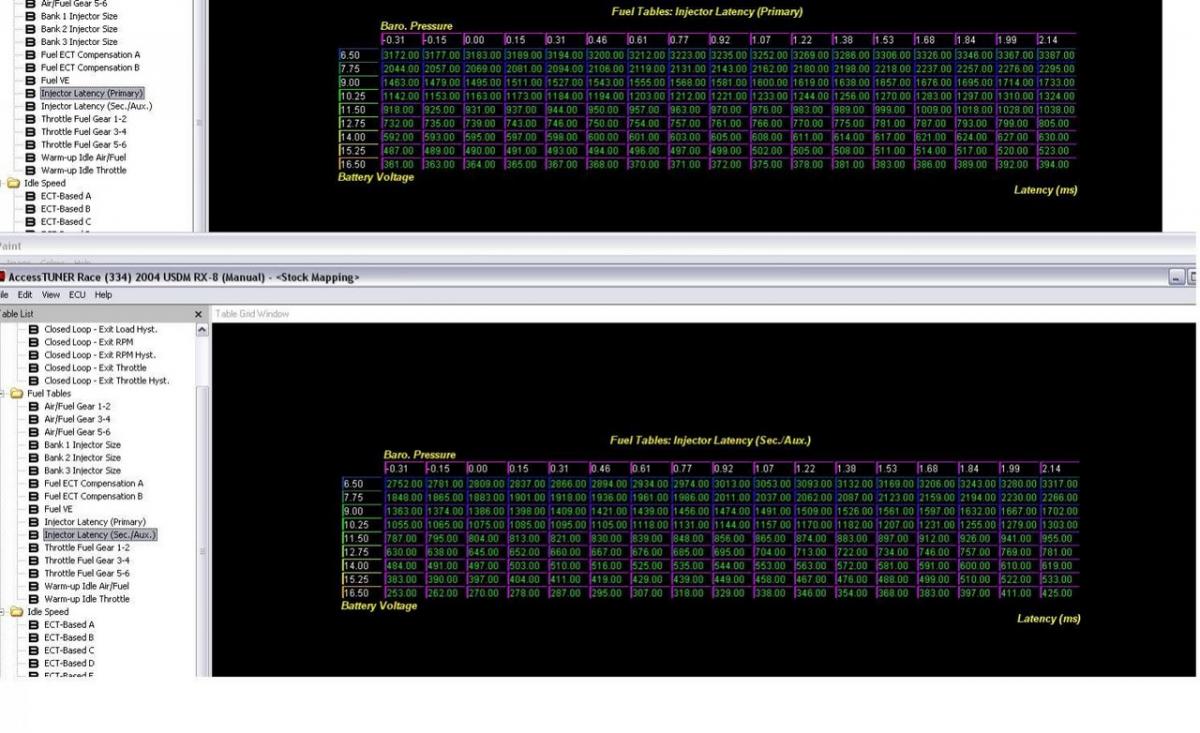Click cell 1055.00 in Sec./Aux. latency table
This screenshot has width=1200, height=733.
point(405,525)
